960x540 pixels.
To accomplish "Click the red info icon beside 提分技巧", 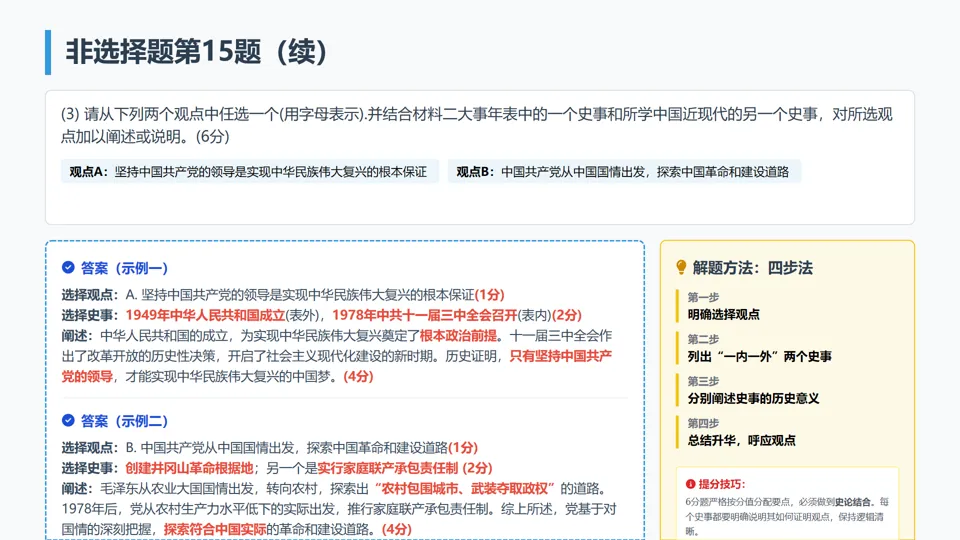I will (691, 484).
